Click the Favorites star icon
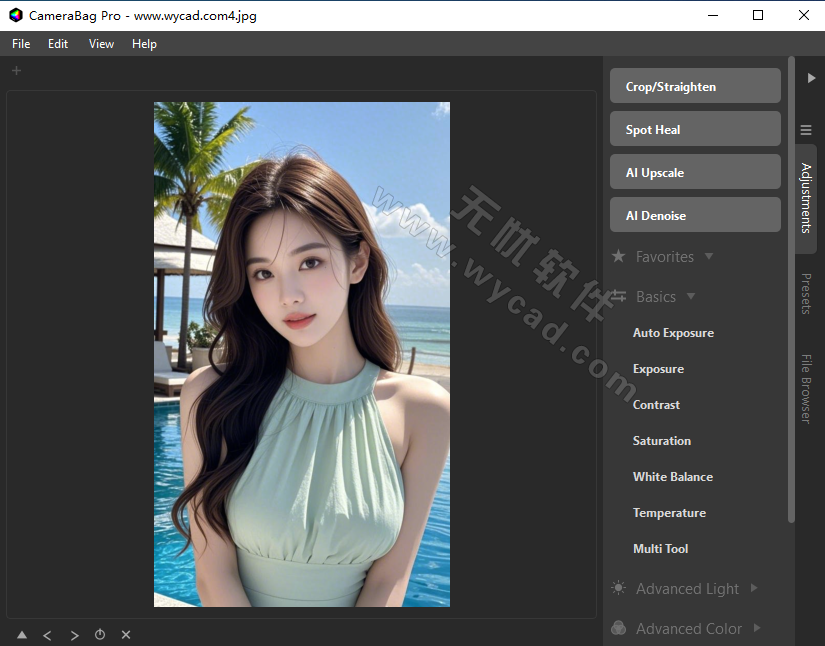This screenshot has width=825, height=646. pyautogui.click(x=619, y=256)
